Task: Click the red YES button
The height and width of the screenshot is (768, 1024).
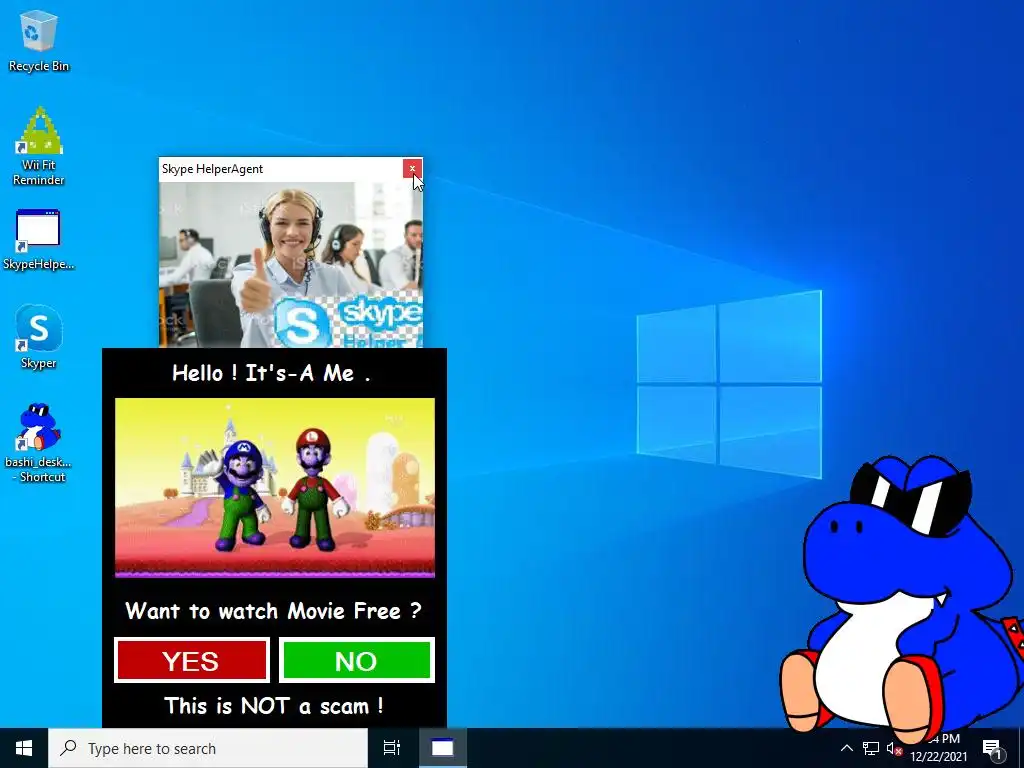Action: pos(191,660)
